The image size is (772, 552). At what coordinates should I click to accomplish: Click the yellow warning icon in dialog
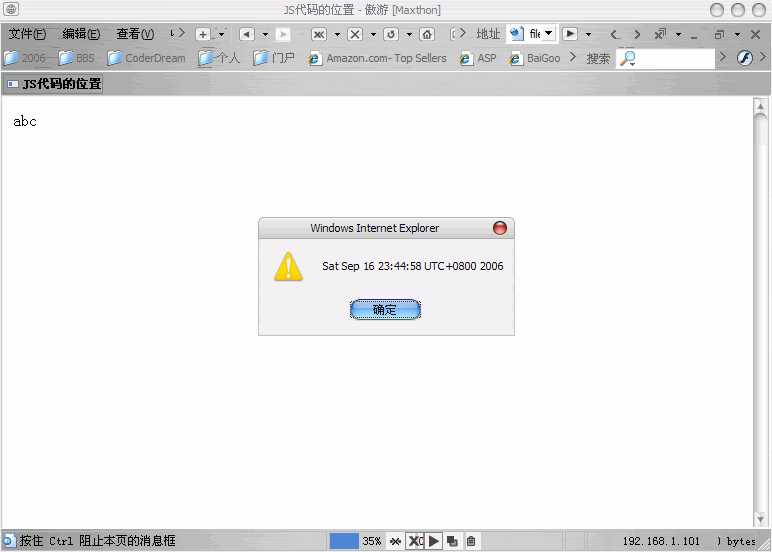pyautogui.click(x=289, y=266)
